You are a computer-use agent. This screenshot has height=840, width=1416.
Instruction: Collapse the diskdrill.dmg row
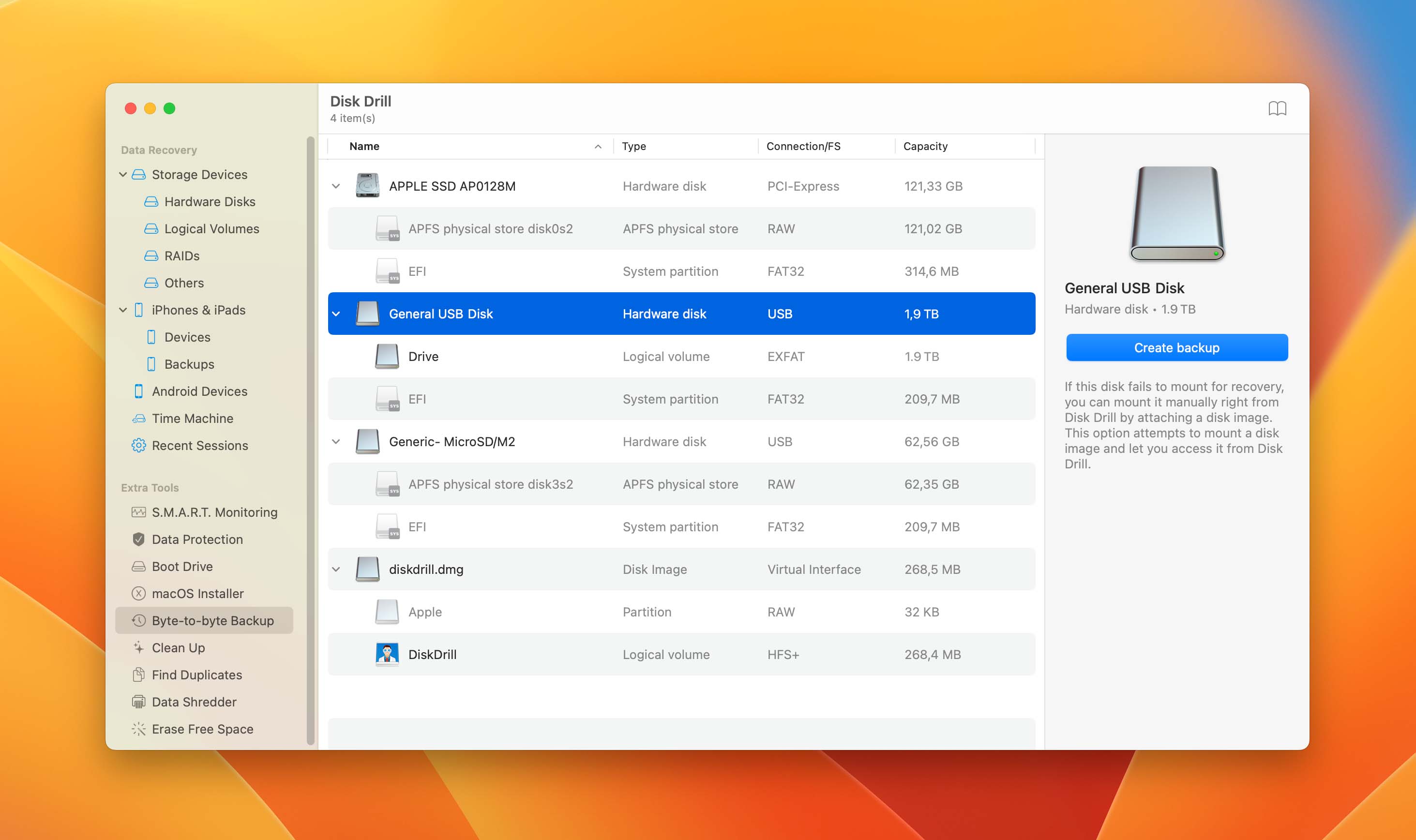point(336,570)
